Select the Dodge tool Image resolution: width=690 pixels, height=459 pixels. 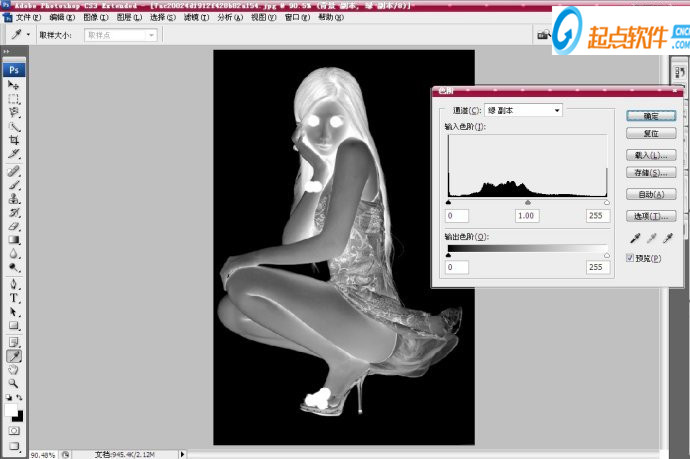pos(14,268)
